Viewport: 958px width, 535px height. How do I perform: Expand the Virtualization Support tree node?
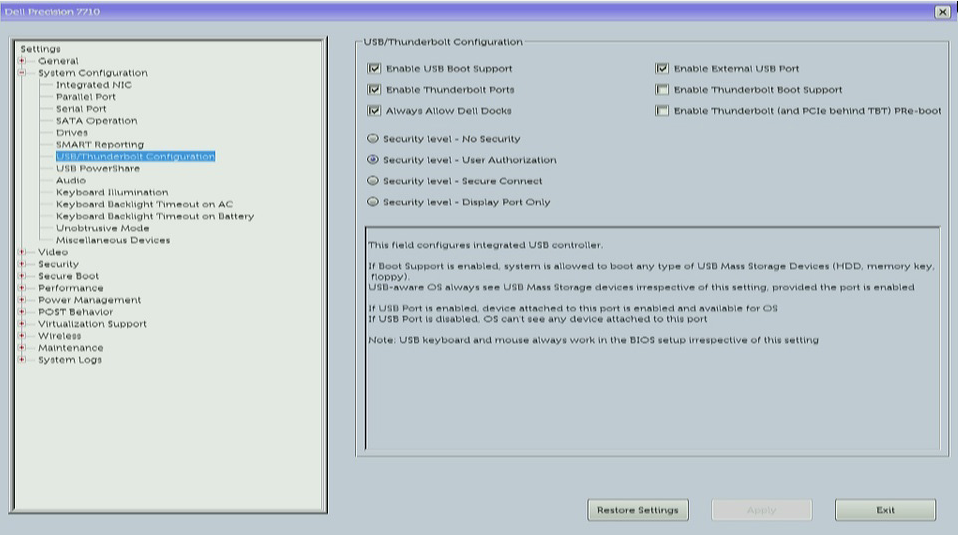click(x=21, y=324)
